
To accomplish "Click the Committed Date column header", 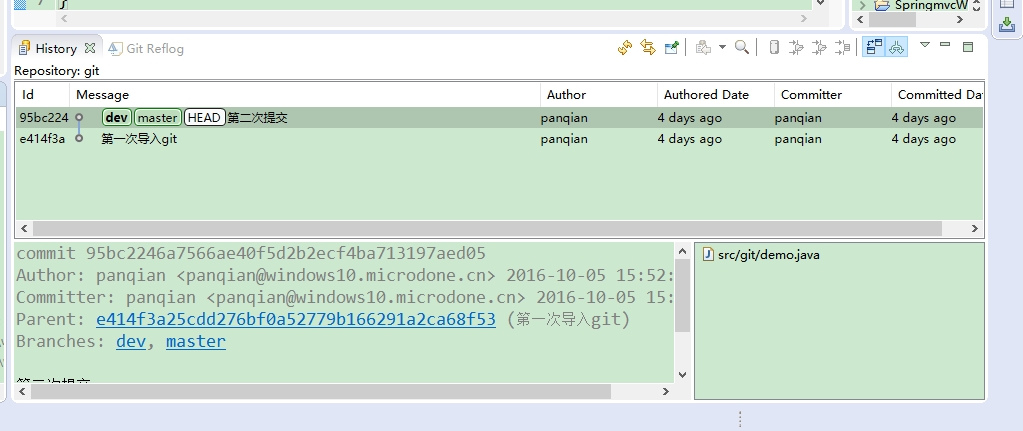I will tap(938, 95).
